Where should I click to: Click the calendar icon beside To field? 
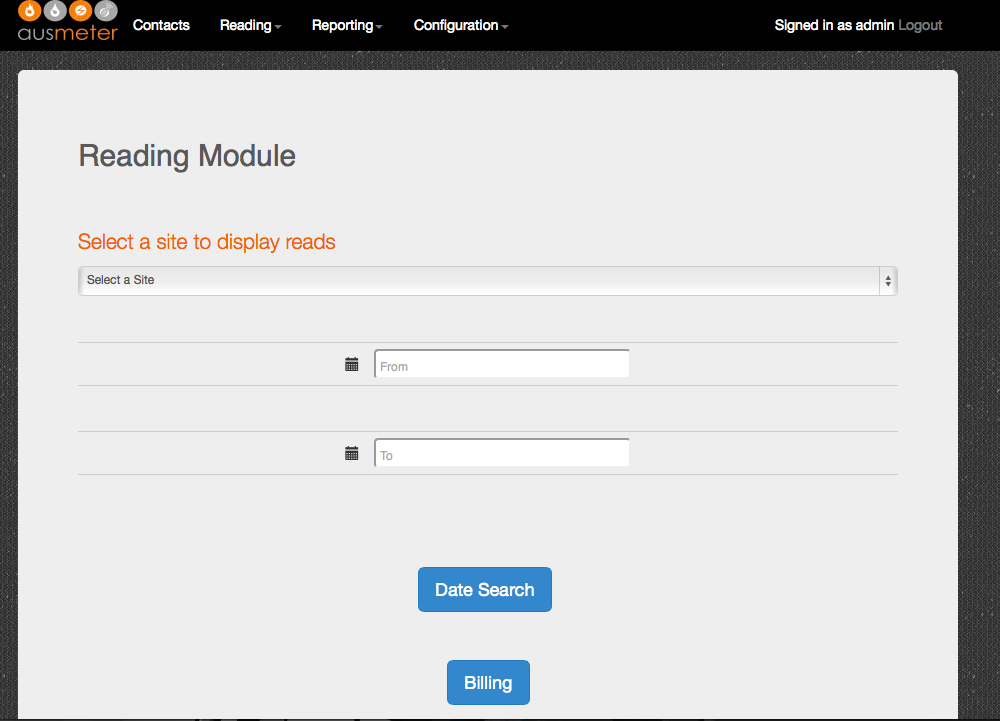coord(351,454)
